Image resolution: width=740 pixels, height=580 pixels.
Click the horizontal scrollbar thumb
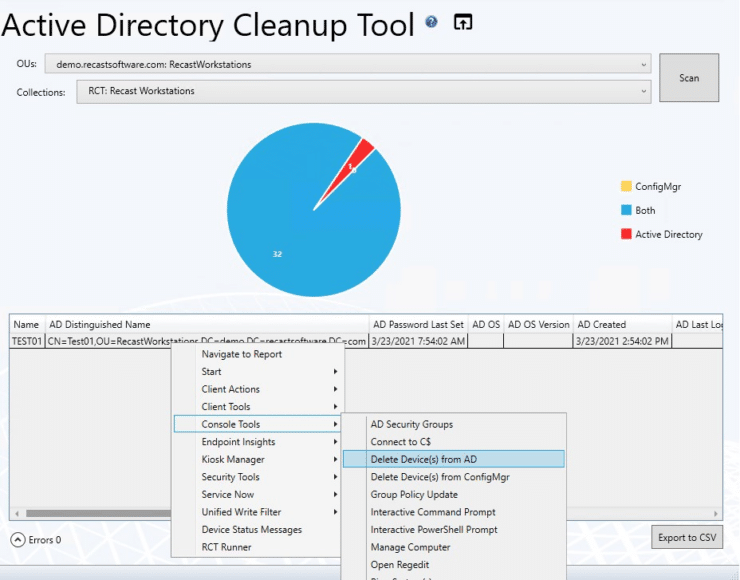pyautogui.click(x=98, y=513)
